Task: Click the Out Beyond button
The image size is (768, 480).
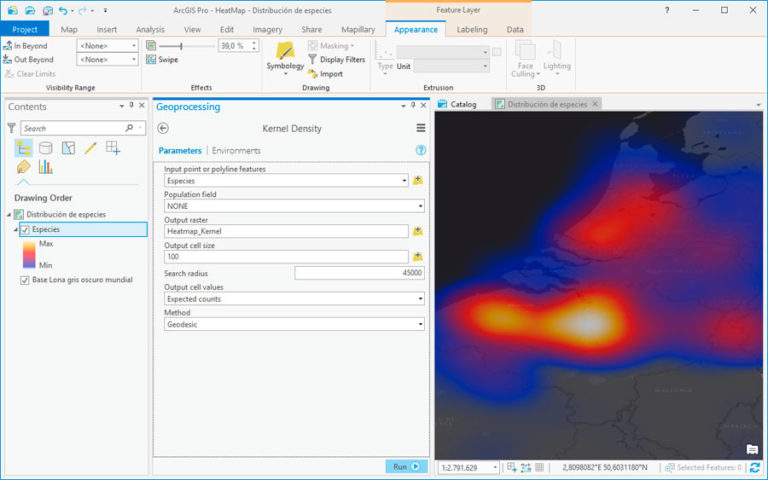Action: coord(28,59)
